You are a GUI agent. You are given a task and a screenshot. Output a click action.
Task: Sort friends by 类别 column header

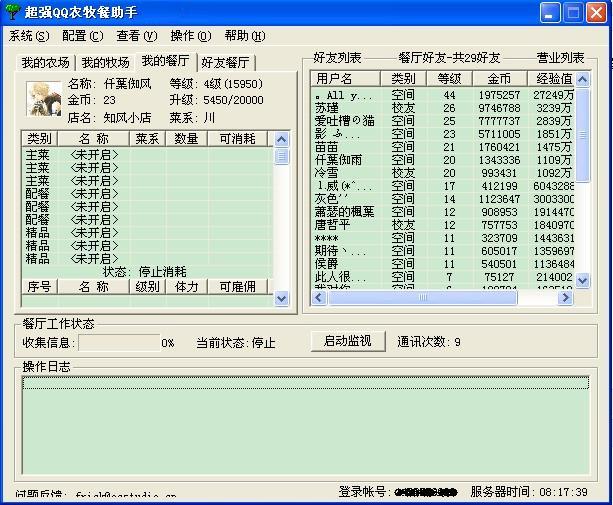403,79
